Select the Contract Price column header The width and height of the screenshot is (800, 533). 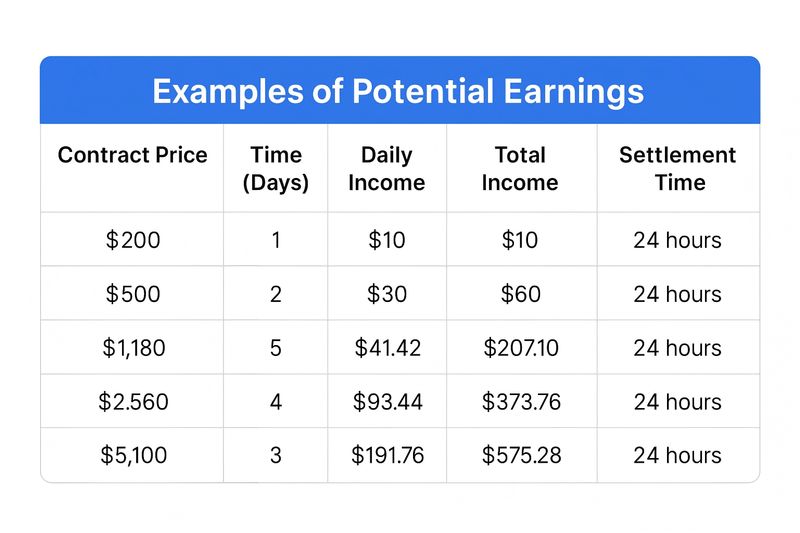133,155
